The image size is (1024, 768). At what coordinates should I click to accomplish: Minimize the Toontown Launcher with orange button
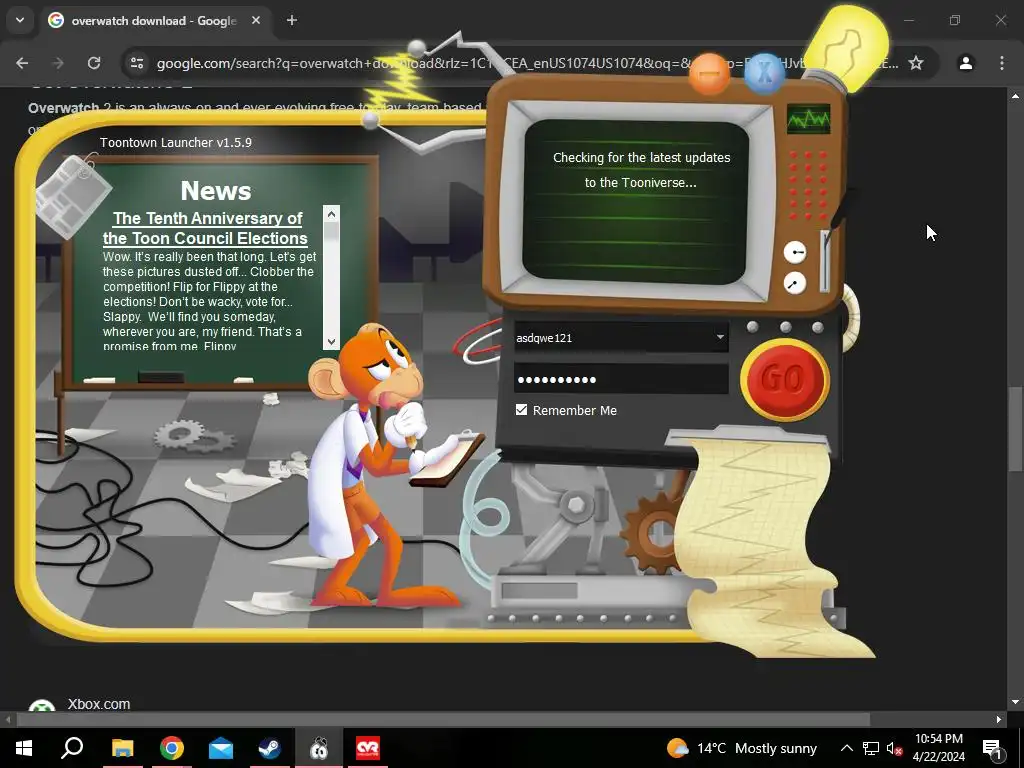(x=709, y=72)
